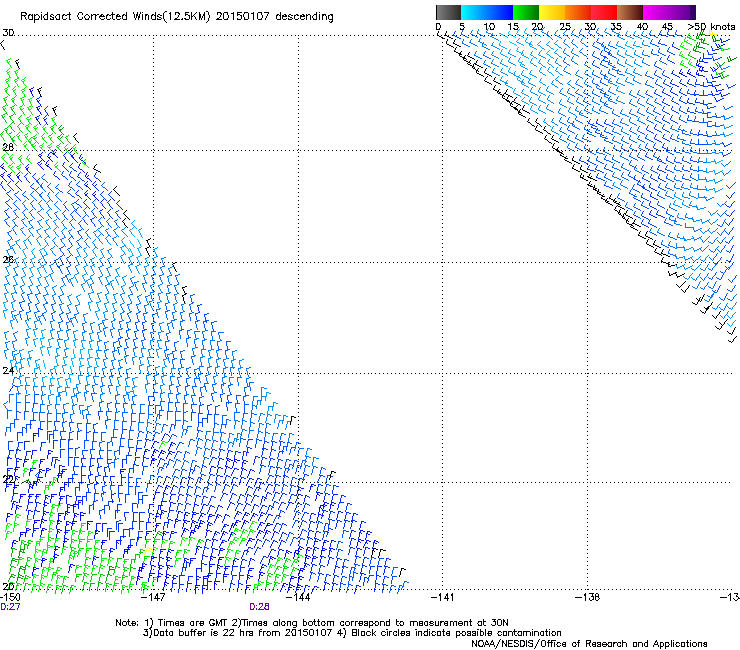This screenshot has height=650, width=740.
Task: Click the blue 10-15 knots color segment
Action: pyautogui.click(x=500, y=12)
